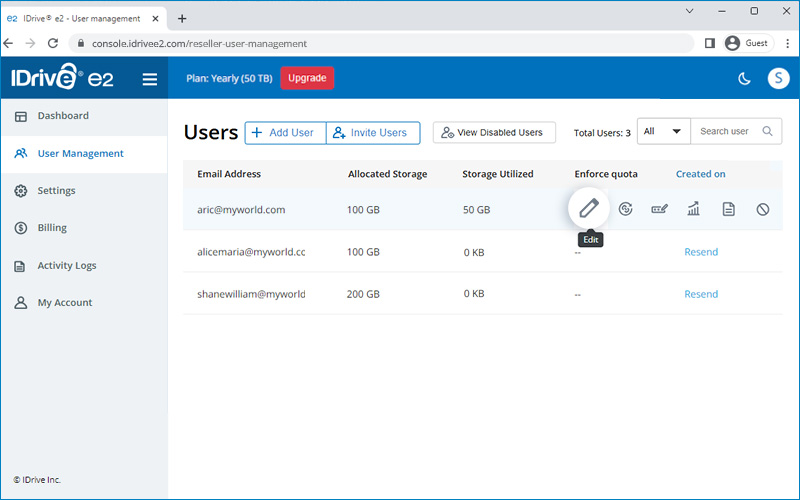This screenshot has height=500, width=800.
Task: Click the 200 GB allocated storage value
Action: tap(363, 294)
